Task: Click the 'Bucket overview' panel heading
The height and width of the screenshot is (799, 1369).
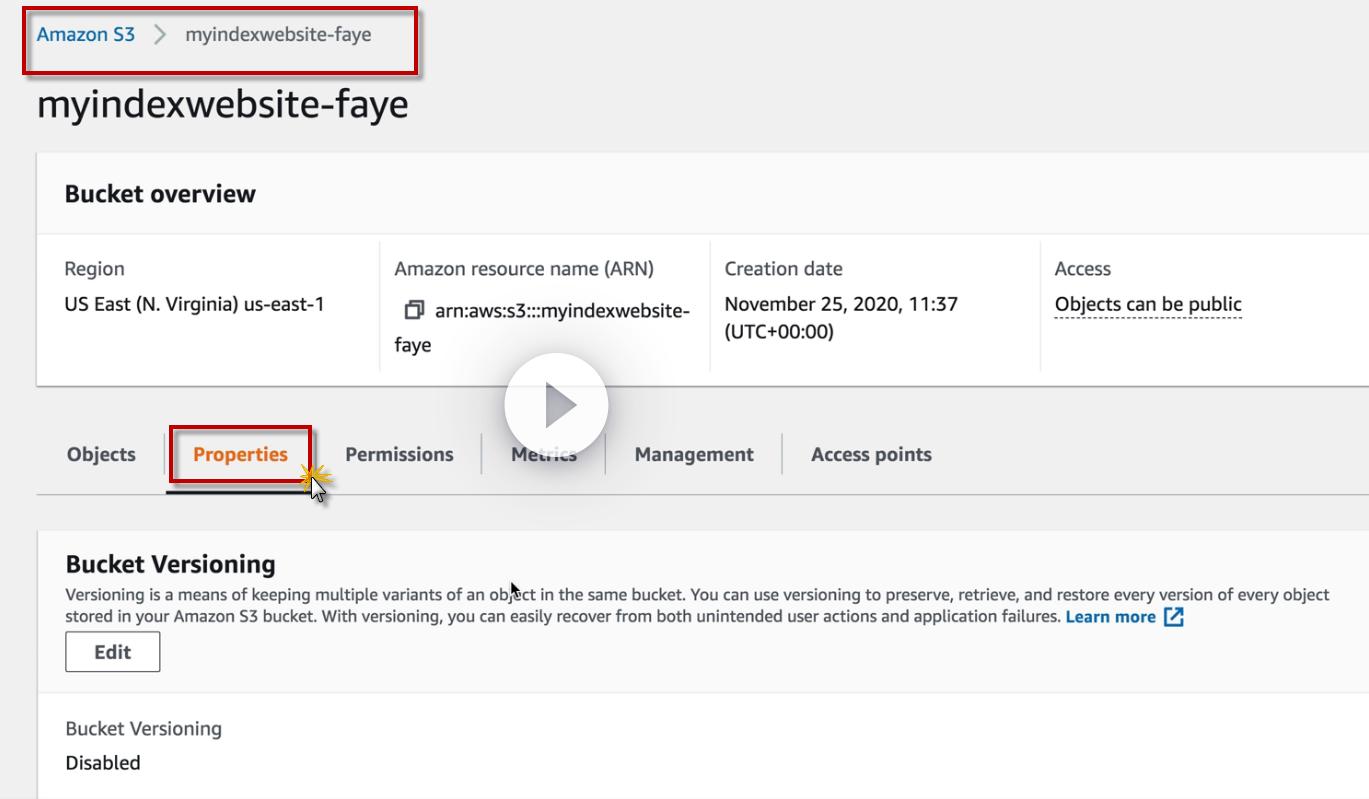Action: pos(160,194)
